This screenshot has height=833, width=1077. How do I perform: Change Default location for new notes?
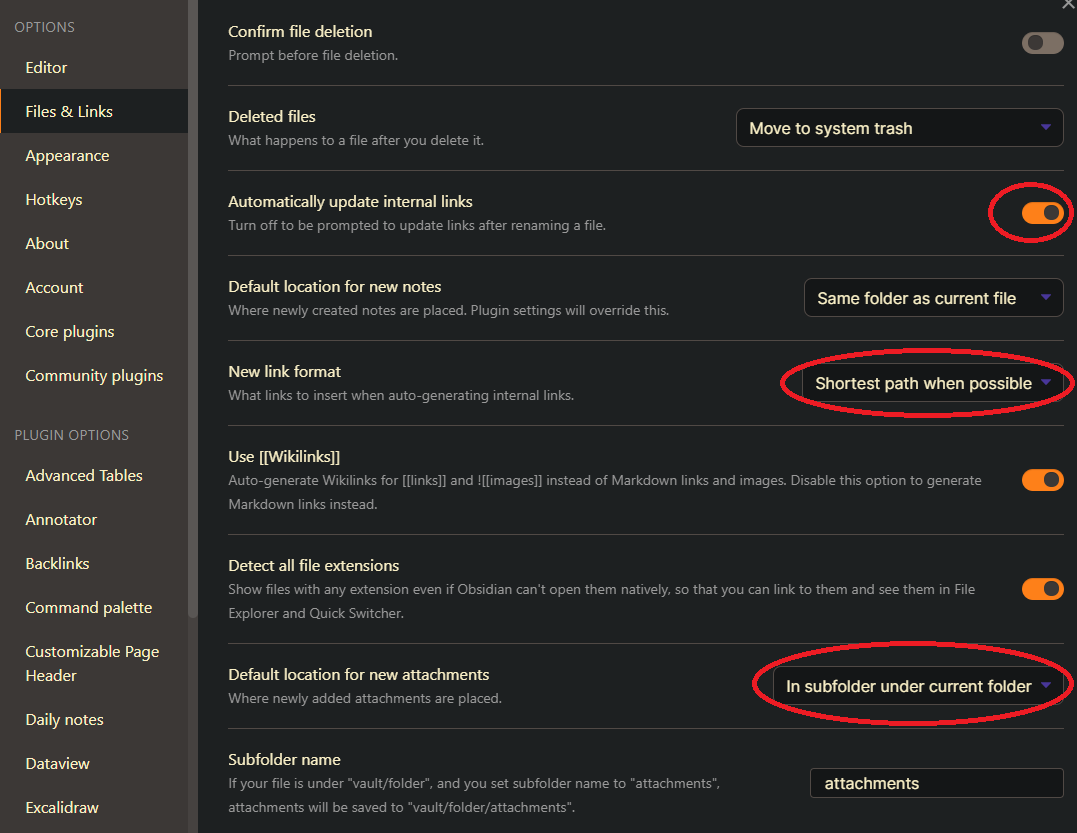coord(932,297)
